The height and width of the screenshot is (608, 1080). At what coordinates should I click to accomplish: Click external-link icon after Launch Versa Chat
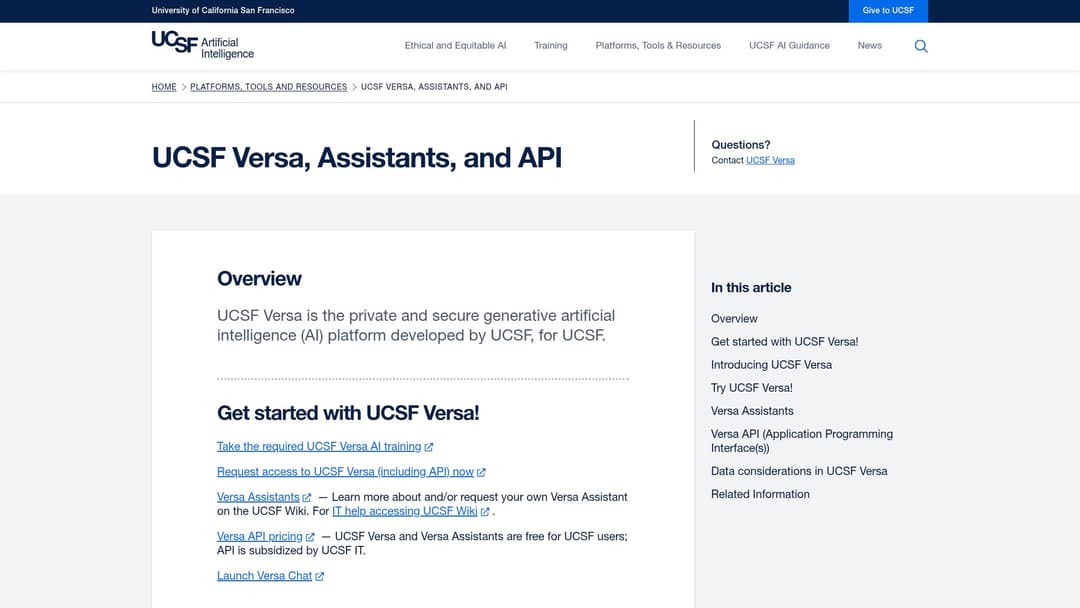coord(320,576)
